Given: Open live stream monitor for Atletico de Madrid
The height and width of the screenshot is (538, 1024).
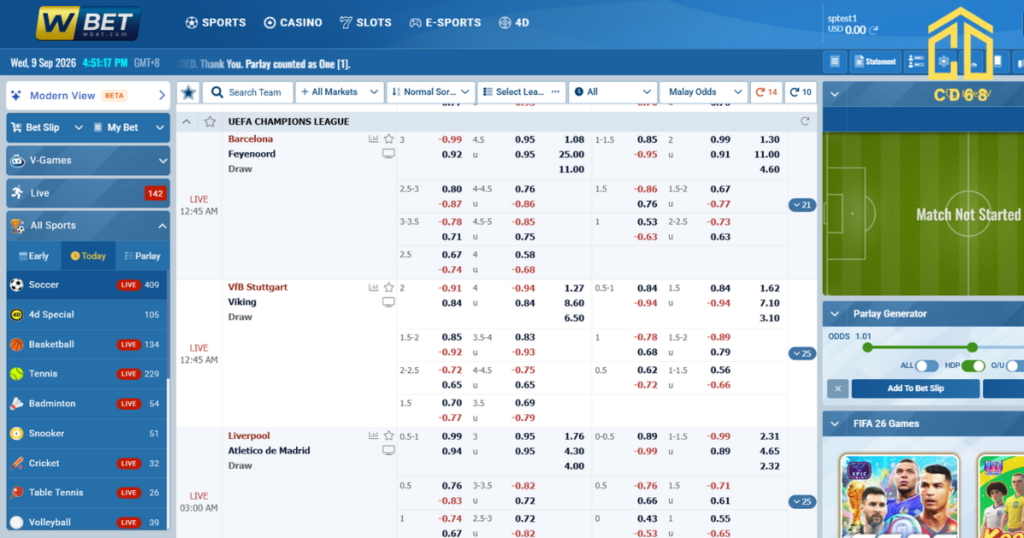Looking at the screenshot, I should tap(389, 451).
